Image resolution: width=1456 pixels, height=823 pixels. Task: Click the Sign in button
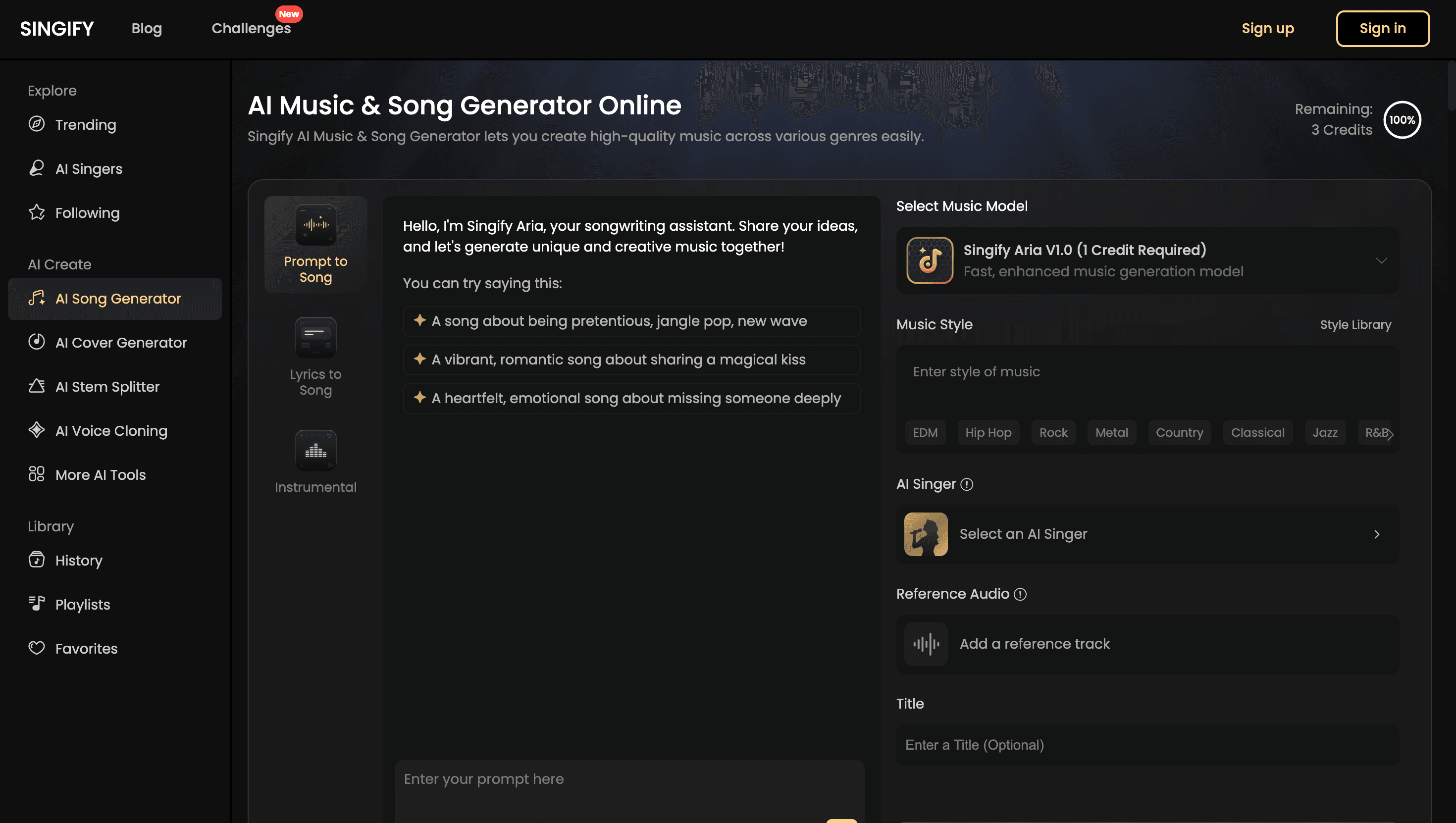[1383, 28]
